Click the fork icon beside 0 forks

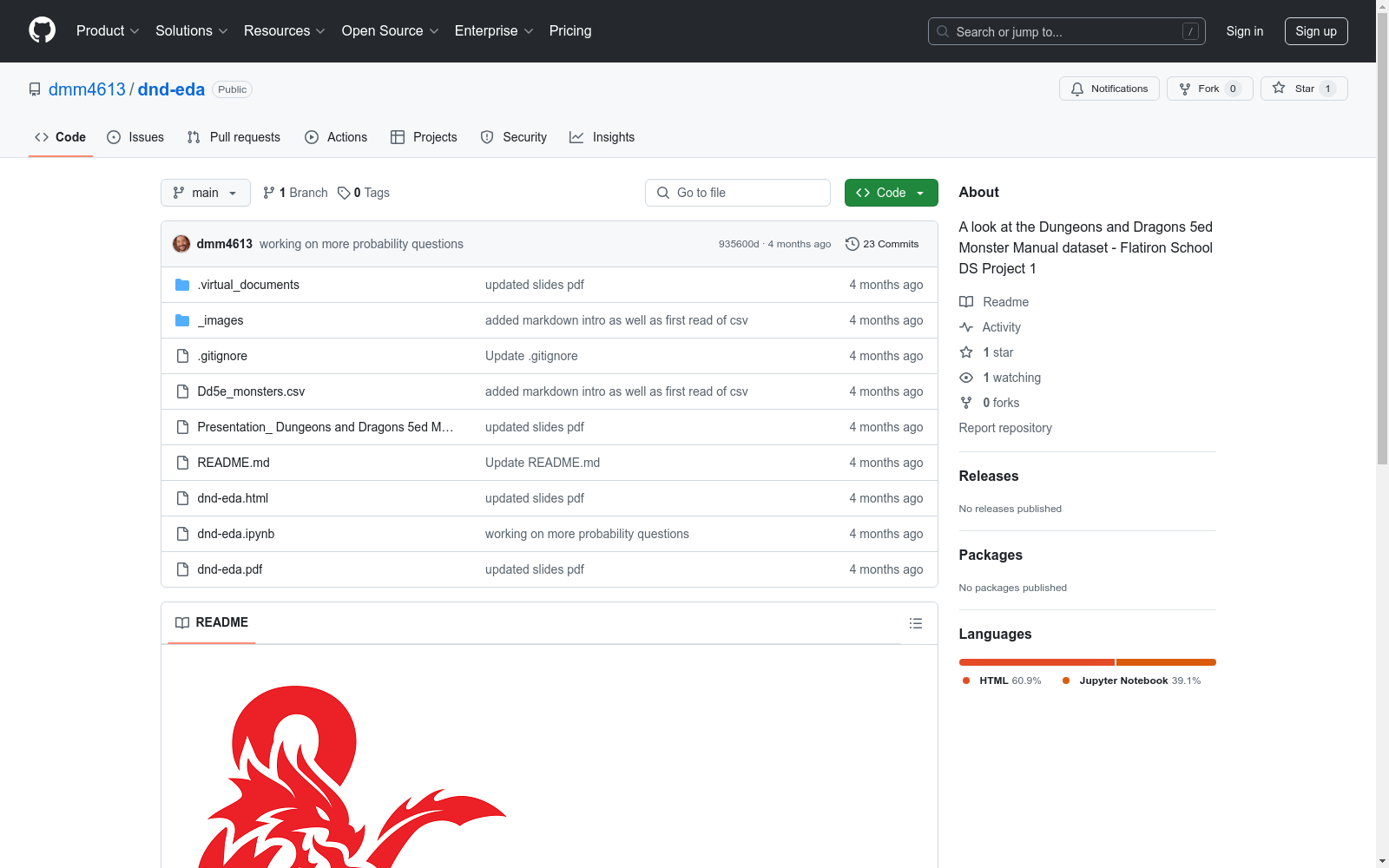tap(966, 403)
